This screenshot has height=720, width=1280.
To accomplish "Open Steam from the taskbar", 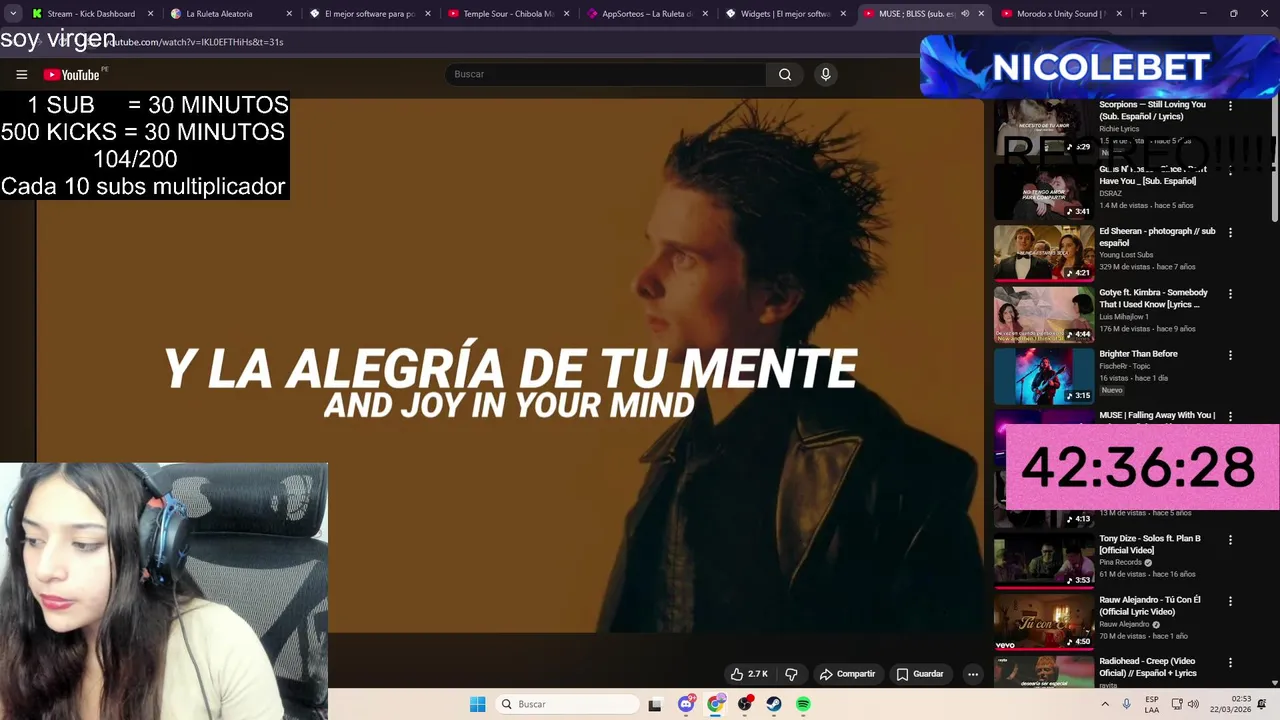I will (x=774, y=704).
